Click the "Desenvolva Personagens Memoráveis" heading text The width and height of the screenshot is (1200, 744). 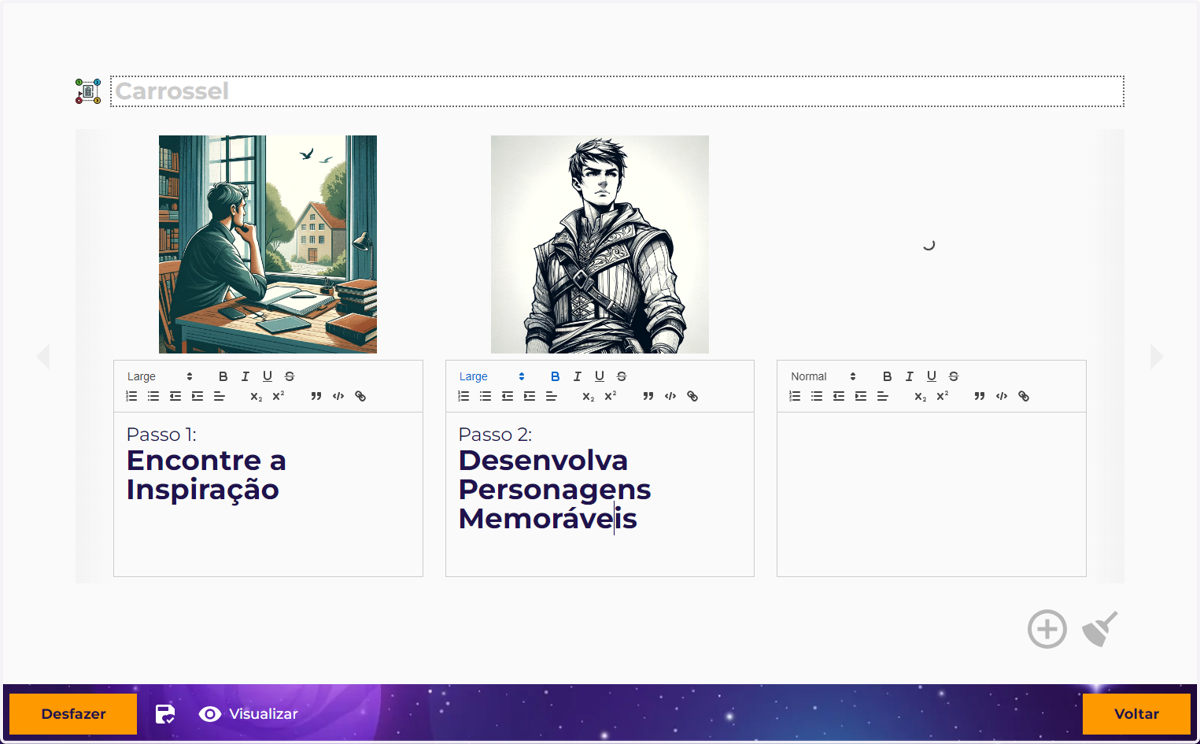pyautogui.click(x=554, y=490)
